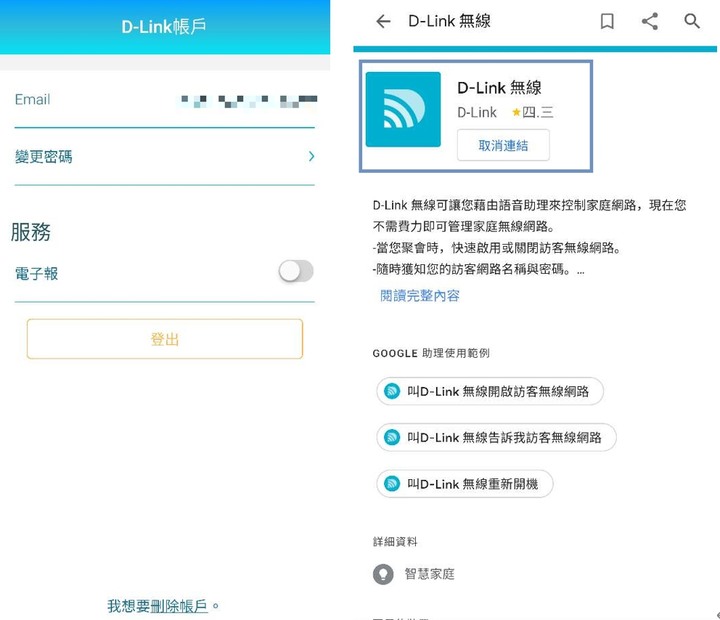The height and width of the screenshot is (620, 720).
Task: Tap the Email label
Action: 32,100
